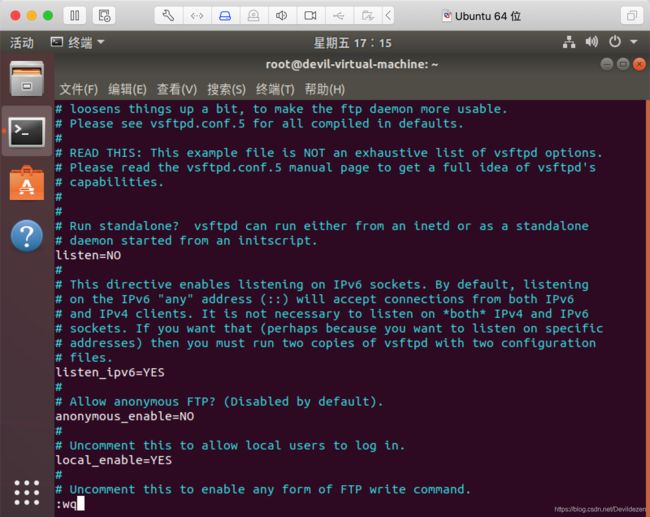Screen dimensions: 650x517
Task: Open the clock showing 星期五 17:15
Action: coord(352,43)
